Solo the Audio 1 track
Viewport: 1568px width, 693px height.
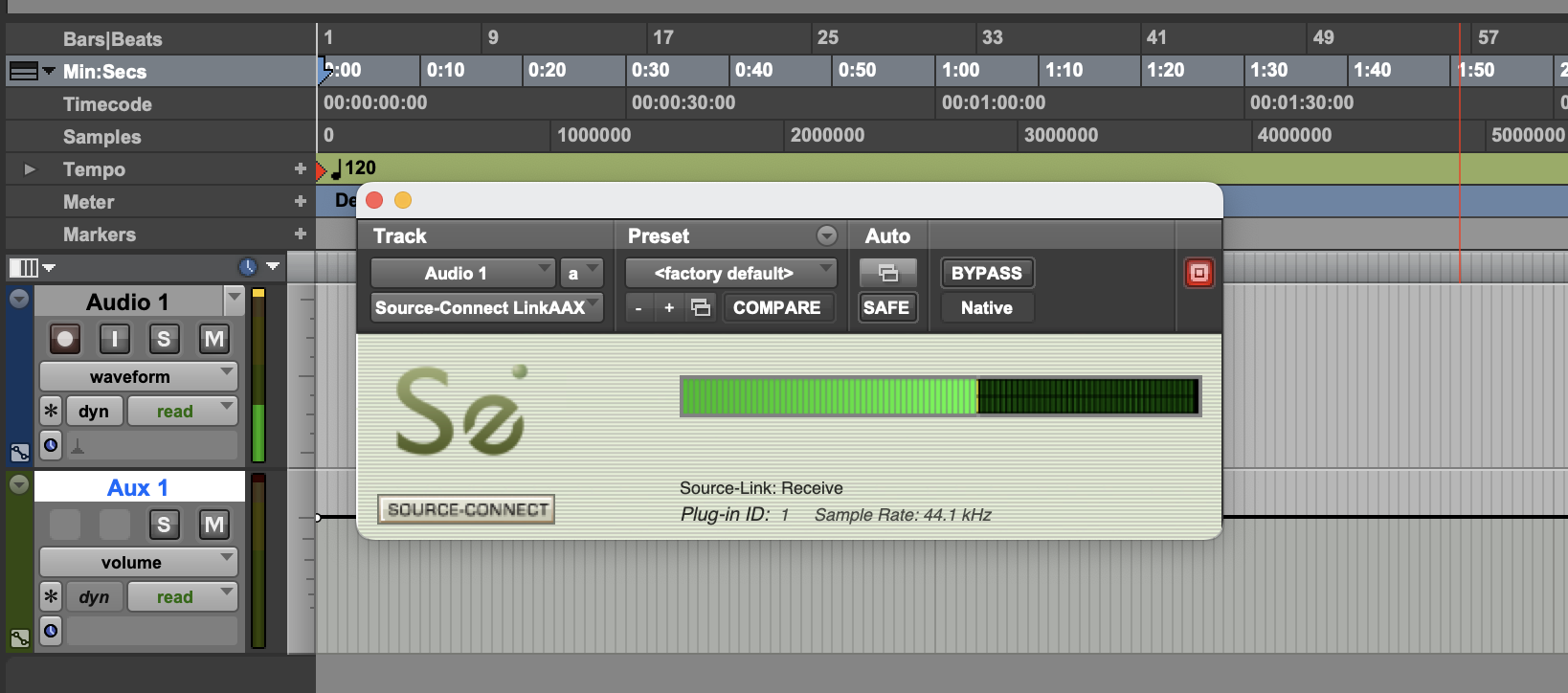[x=164, y=339]
